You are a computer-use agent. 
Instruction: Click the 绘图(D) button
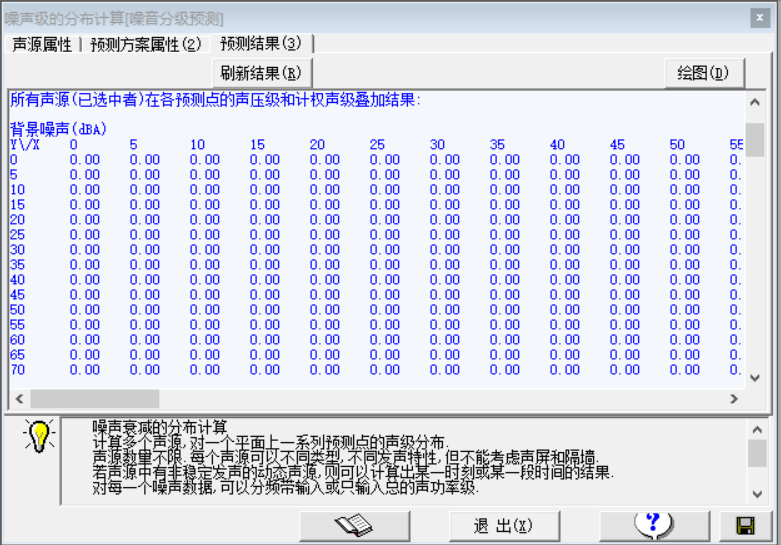coord(704,73)
